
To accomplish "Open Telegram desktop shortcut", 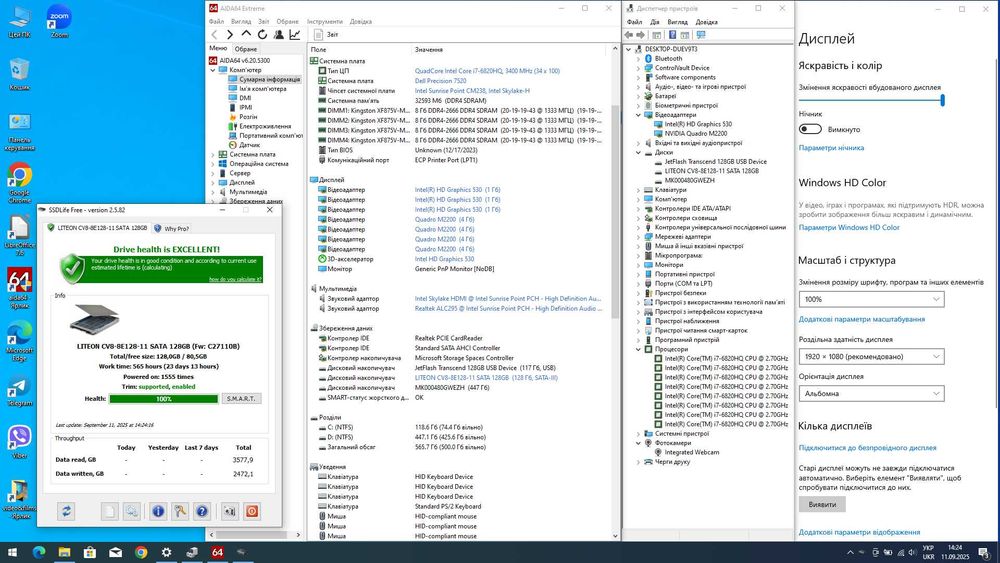I will click(19, 391).
